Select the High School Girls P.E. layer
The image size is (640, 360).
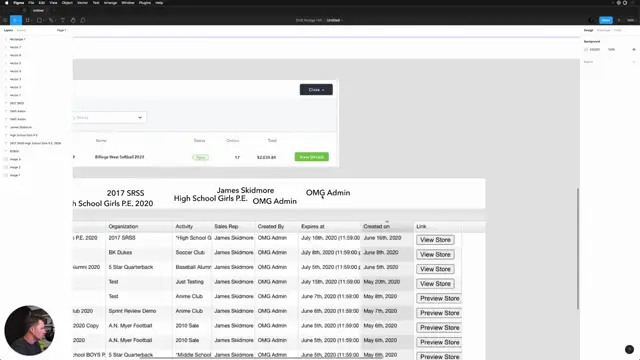tap(24, 135)
